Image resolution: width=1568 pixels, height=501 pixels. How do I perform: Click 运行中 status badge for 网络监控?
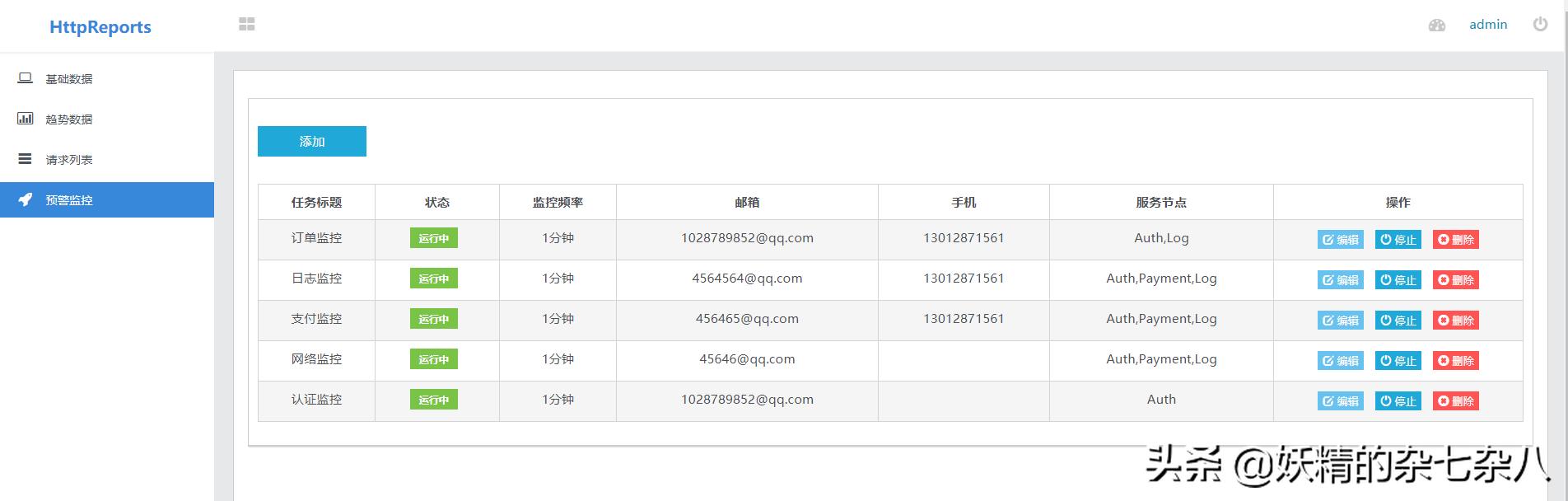coord(434,359)
